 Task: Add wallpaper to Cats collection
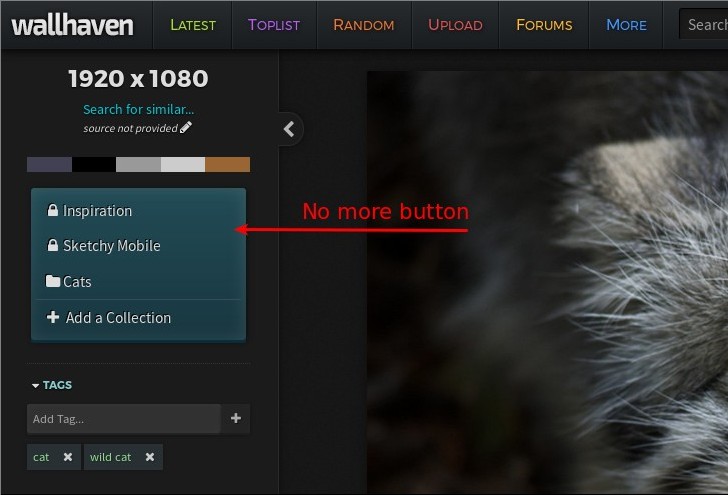[138, 281]
